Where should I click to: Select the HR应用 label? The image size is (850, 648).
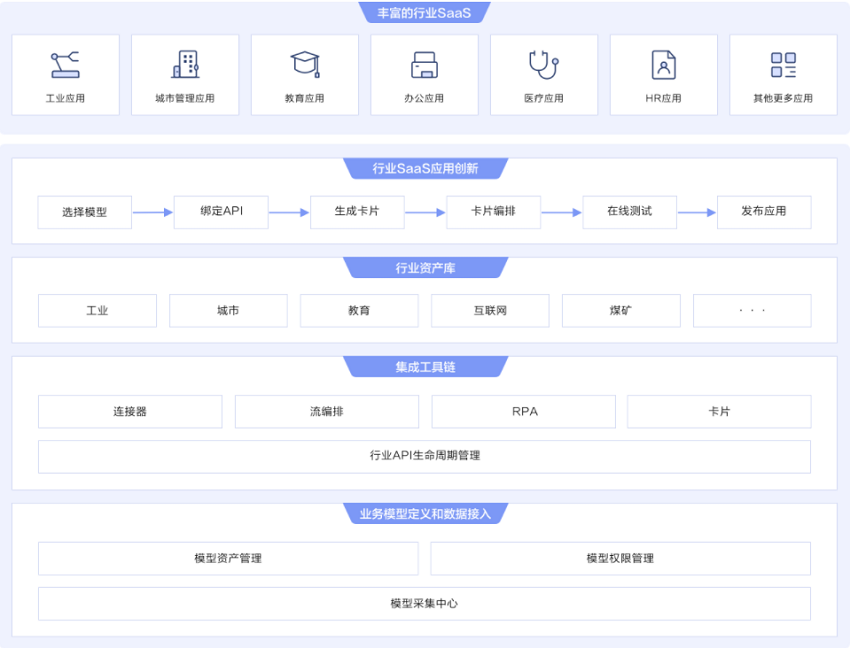pos(664,98)
